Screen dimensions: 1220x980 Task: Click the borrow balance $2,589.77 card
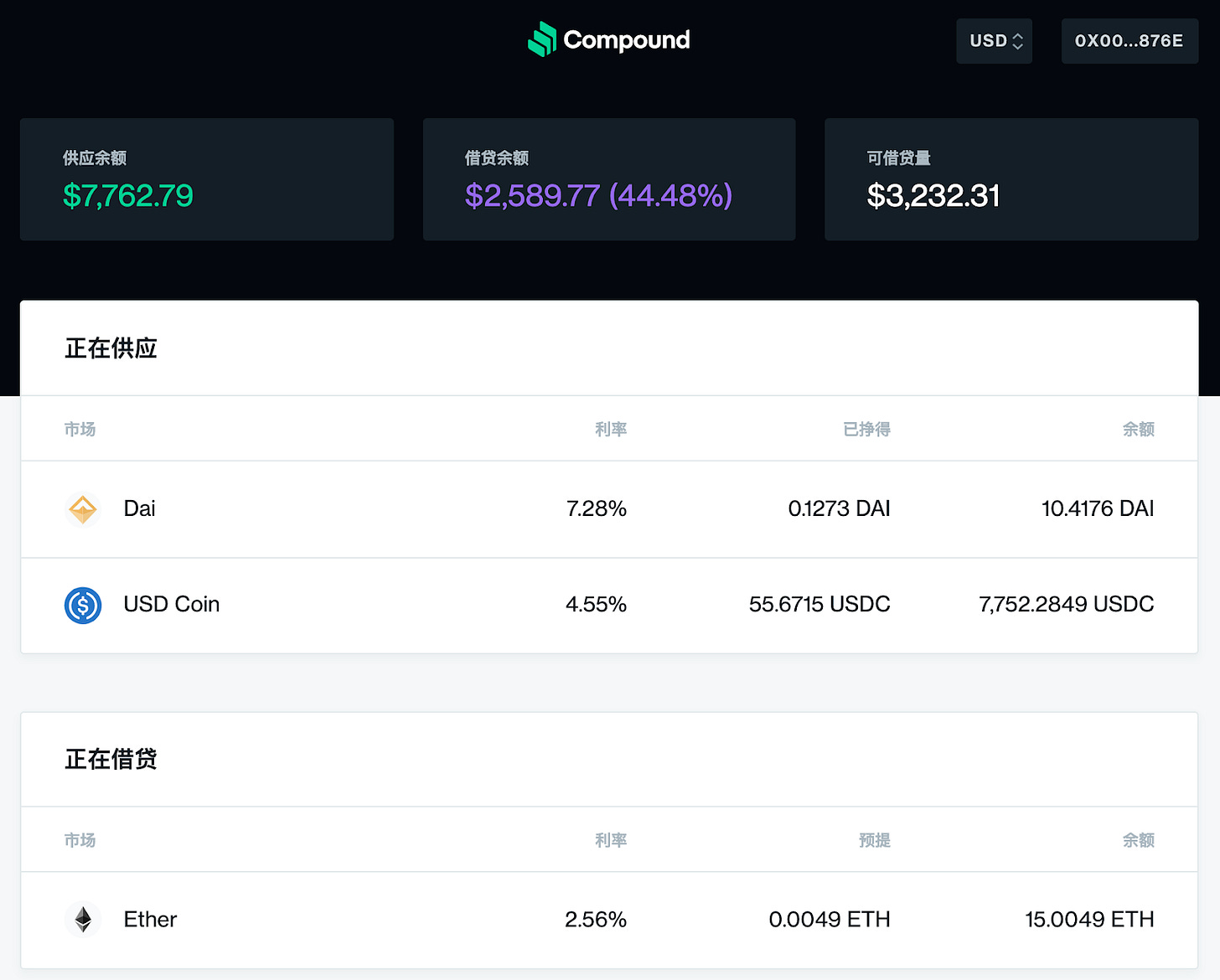click(609, 179)
